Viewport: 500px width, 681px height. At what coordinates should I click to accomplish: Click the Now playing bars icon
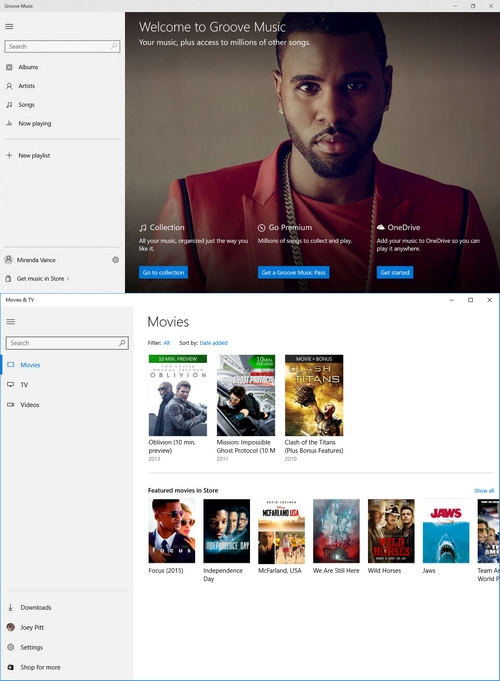(x=9, y=123)
